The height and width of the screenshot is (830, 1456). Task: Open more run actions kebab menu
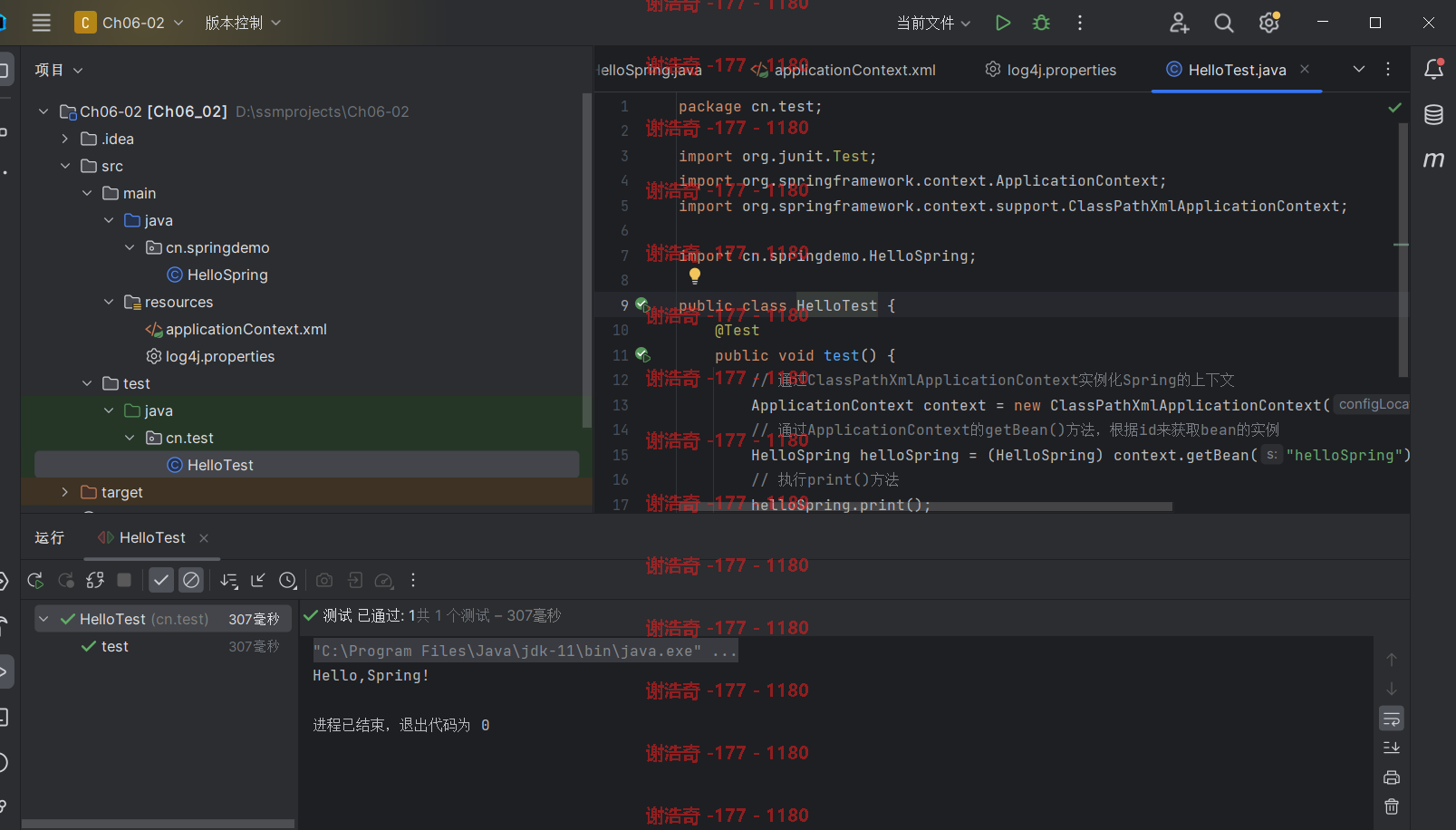pos(1079,23)
